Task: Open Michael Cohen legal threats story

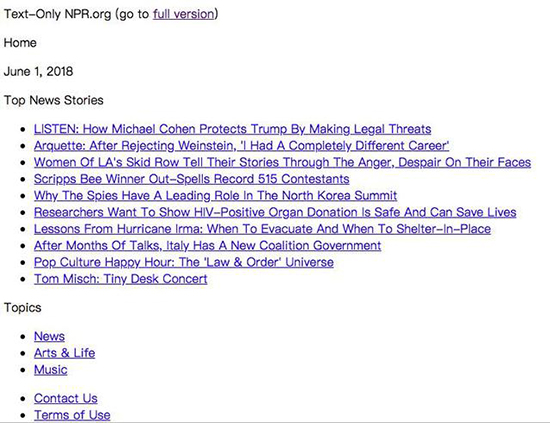Action: tap(233, 129)
